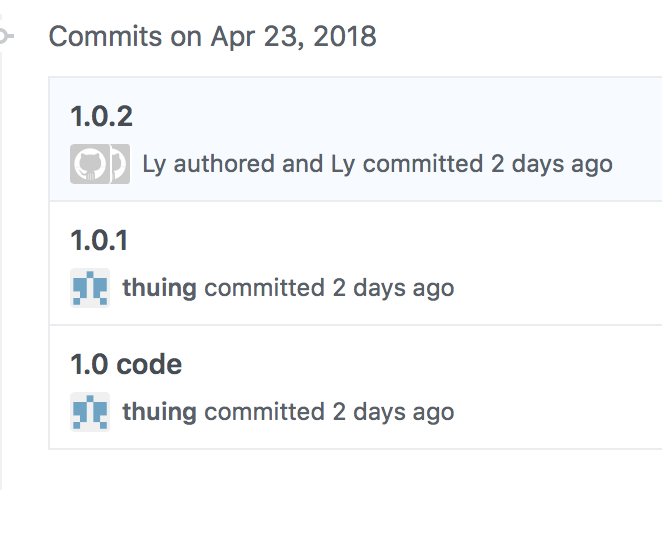The height and width of the screenshot is (534, 662).
Task: Click the Octocat author avatar on commit 1.0.2
Action: point(90,164)
